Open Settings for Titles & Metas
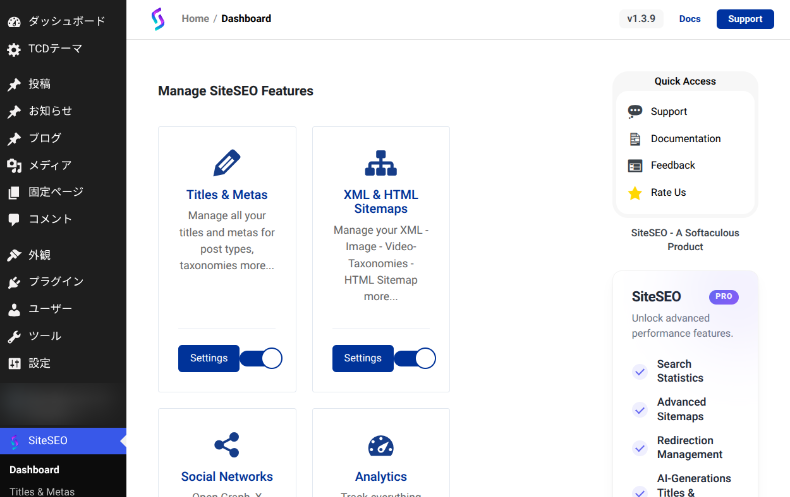 [209, 358]
